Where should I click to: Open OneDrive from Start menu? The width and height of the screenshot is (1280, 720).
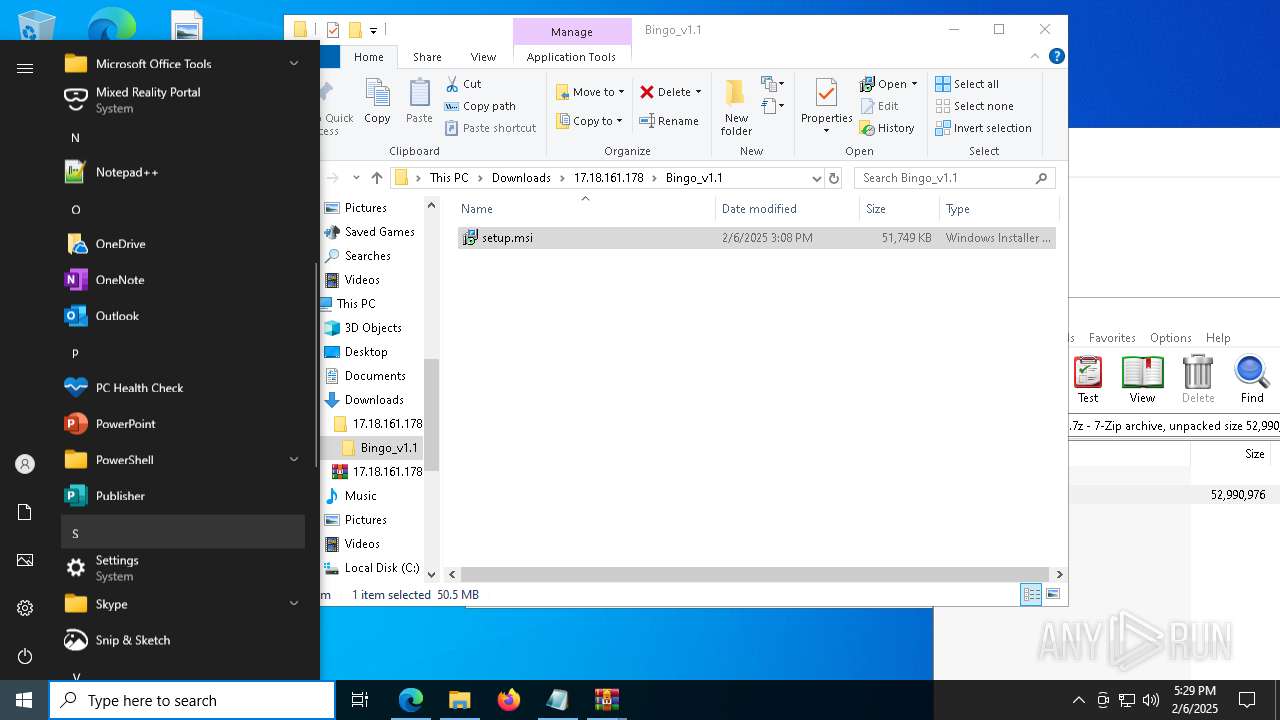coord(183,244)
